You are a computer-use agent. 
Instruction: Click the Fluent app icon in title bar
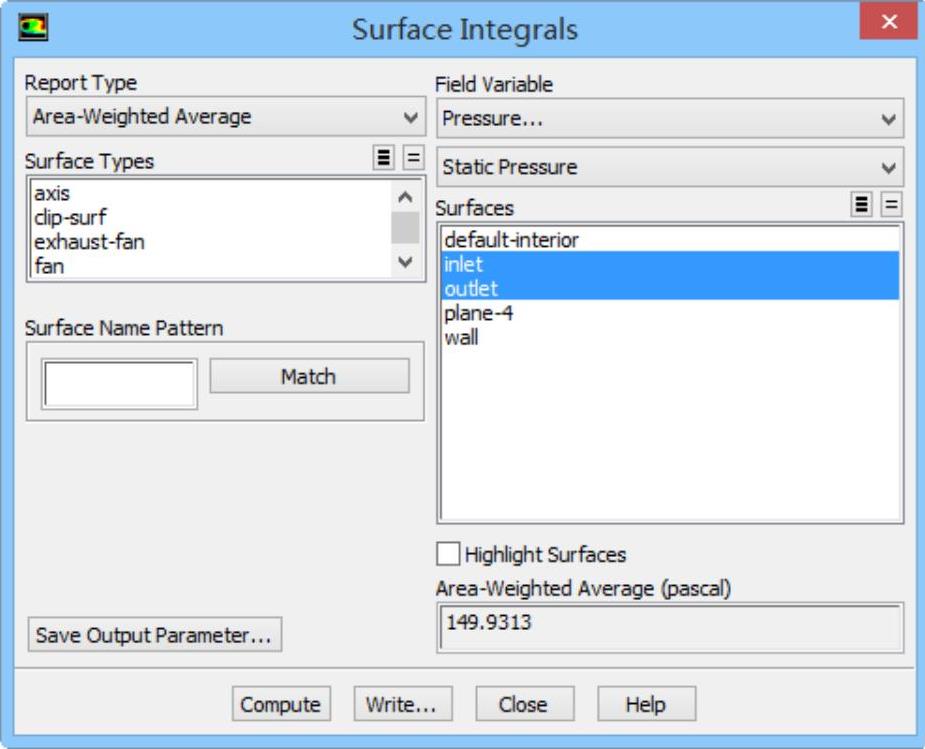click(33, 27)
